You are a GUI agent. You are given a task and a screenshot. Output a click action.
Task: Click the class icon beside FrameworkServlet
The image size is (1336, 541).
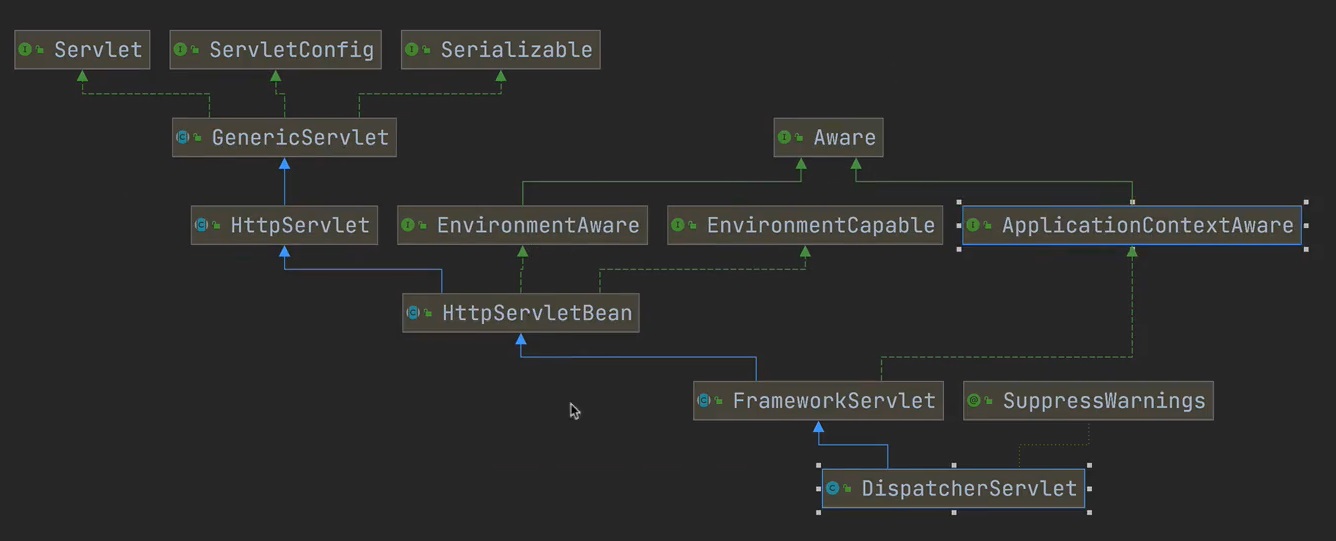coord(705,401)
